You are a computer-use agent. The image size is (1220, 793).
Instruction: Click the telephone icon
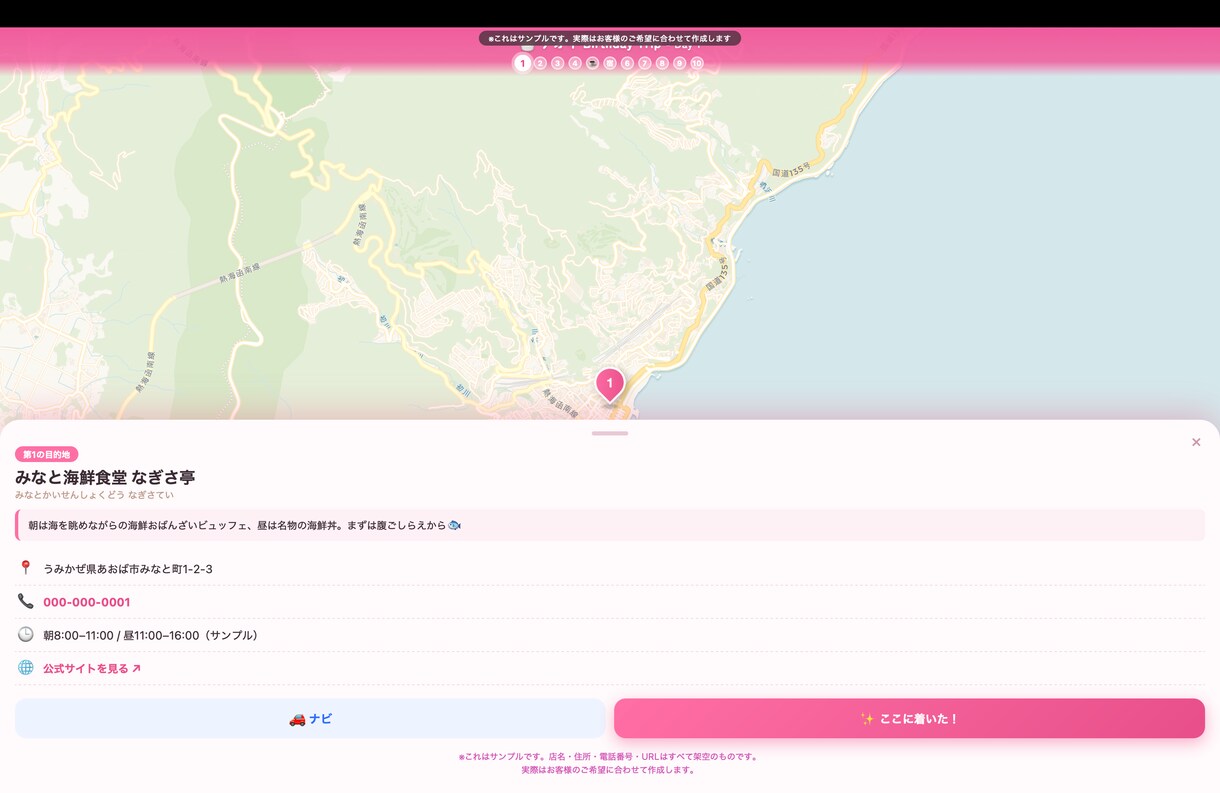point(26,601)
